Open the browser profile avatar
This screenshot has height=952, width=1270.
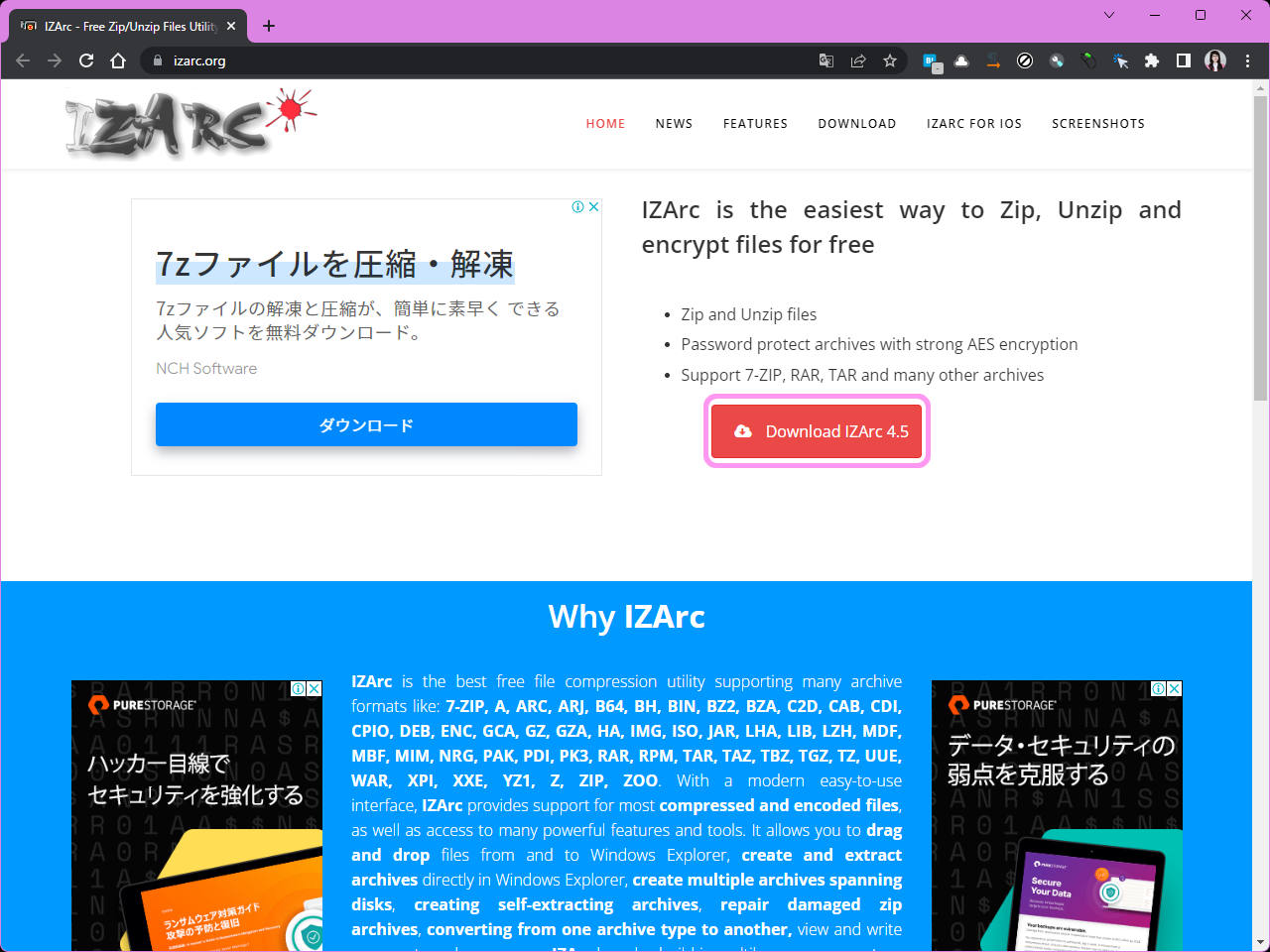(1214, 60)
